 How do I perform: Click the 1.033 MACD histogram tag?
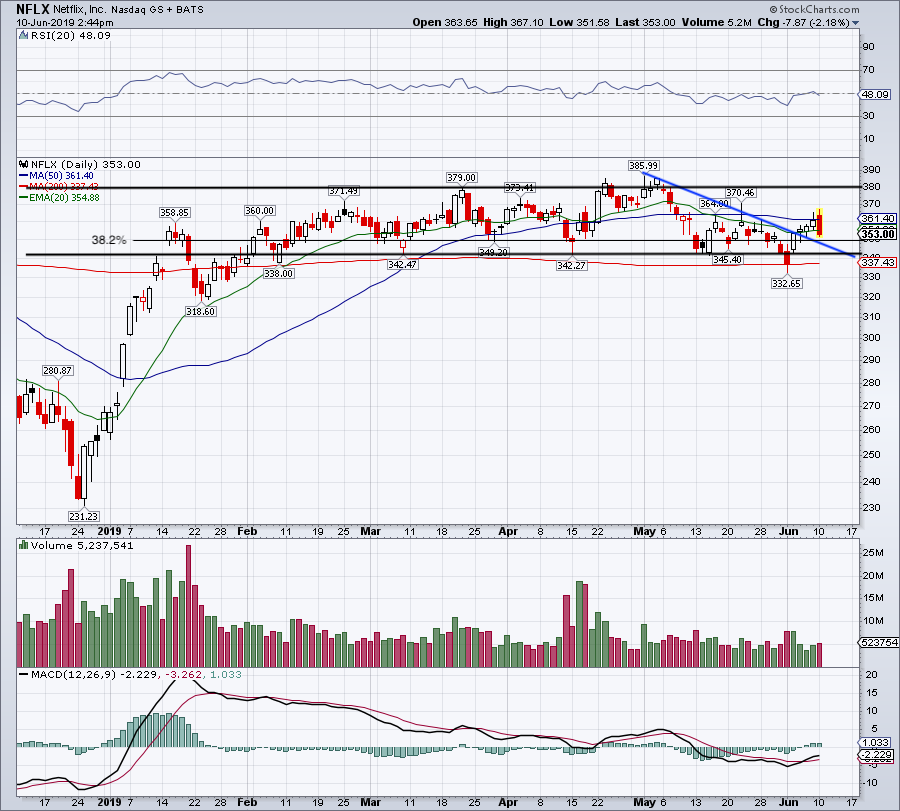(x=876, y=743)
